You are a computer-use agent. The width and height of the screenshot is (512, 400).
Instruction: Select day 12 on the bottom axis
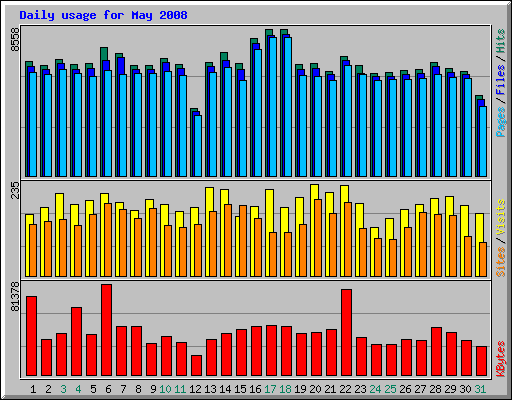click(x=195, y=389)
